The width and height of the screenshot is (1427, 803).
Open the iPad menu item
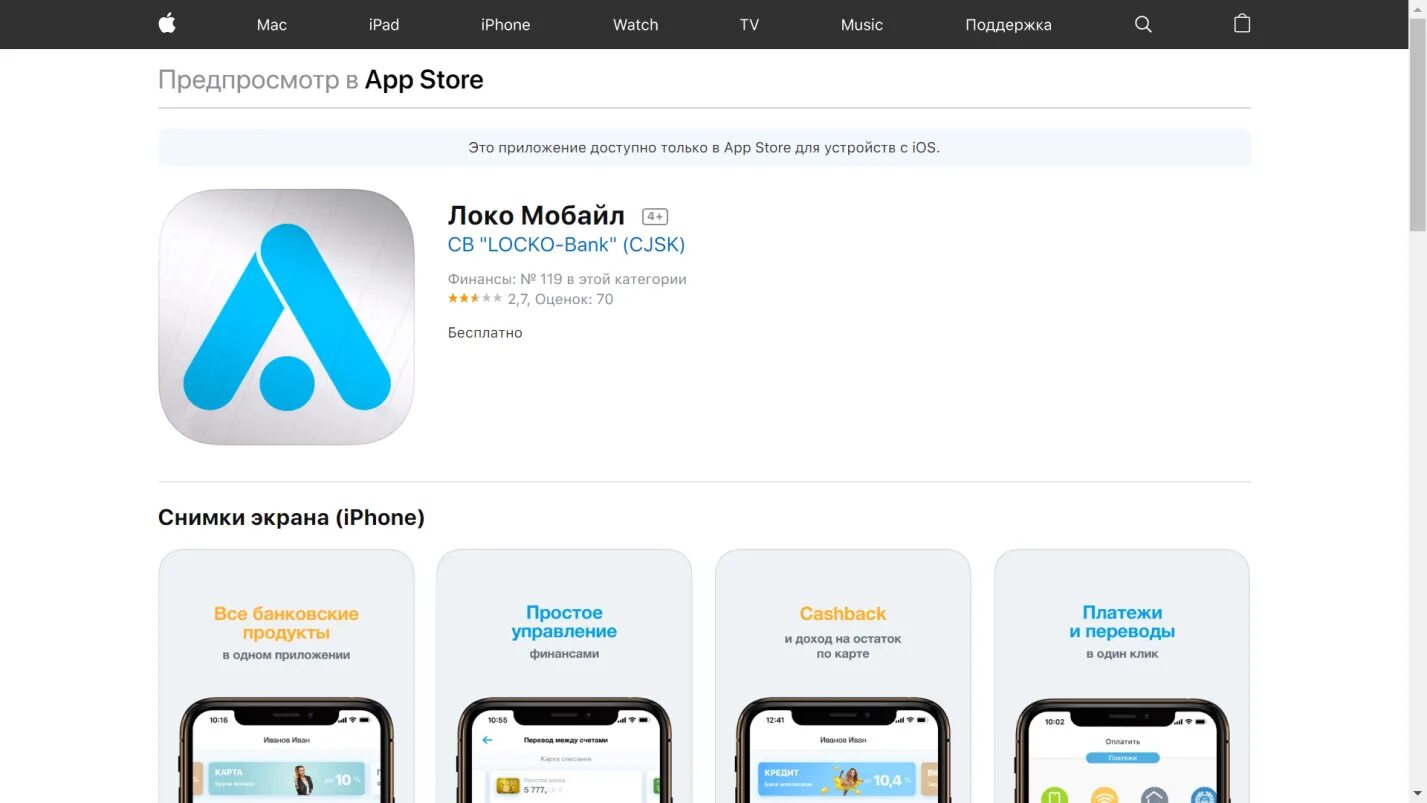384,24
